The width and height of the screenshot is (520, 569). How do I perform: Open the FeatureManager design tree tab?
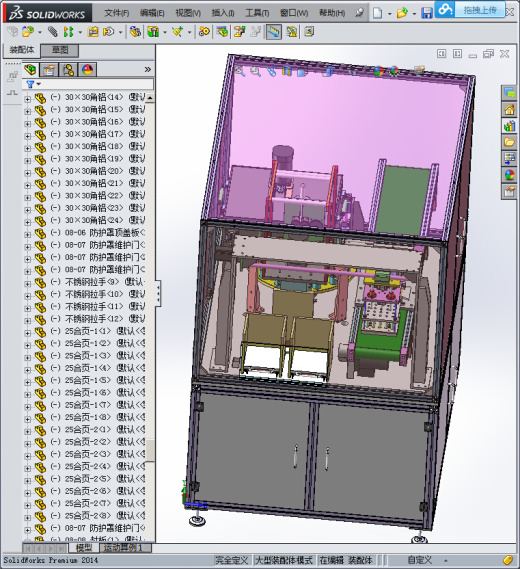[30, 69]
